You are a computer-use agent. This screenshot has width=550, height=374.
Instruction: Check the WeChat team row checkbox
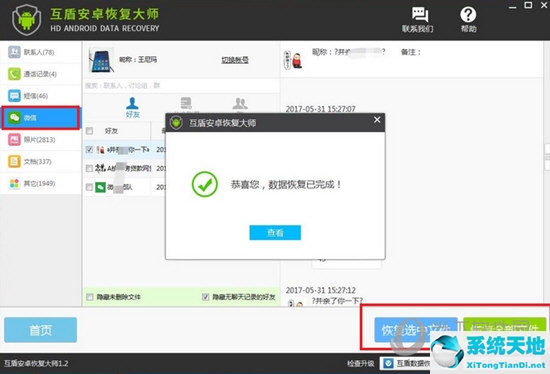click(x=89, y=187)
